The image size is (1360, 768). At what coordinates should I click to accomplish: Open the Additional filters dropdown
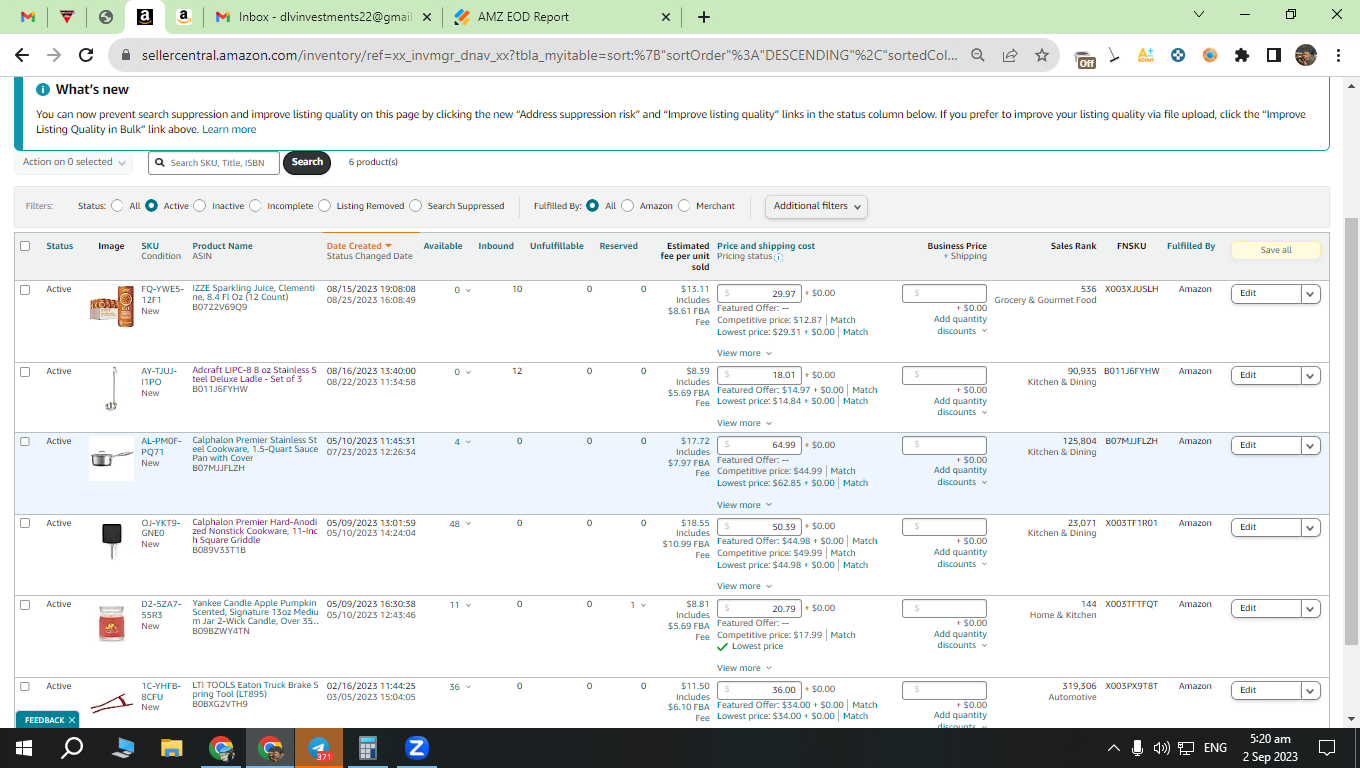coord(816,206)
